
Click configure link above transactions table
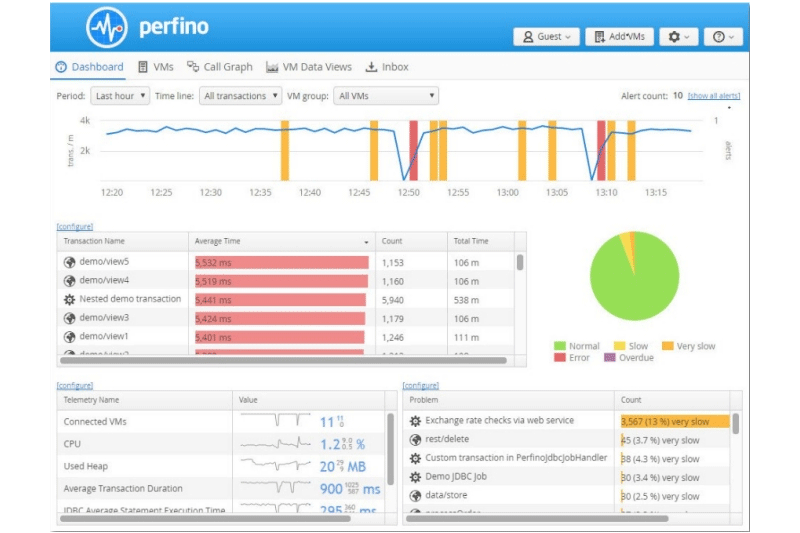74,226
